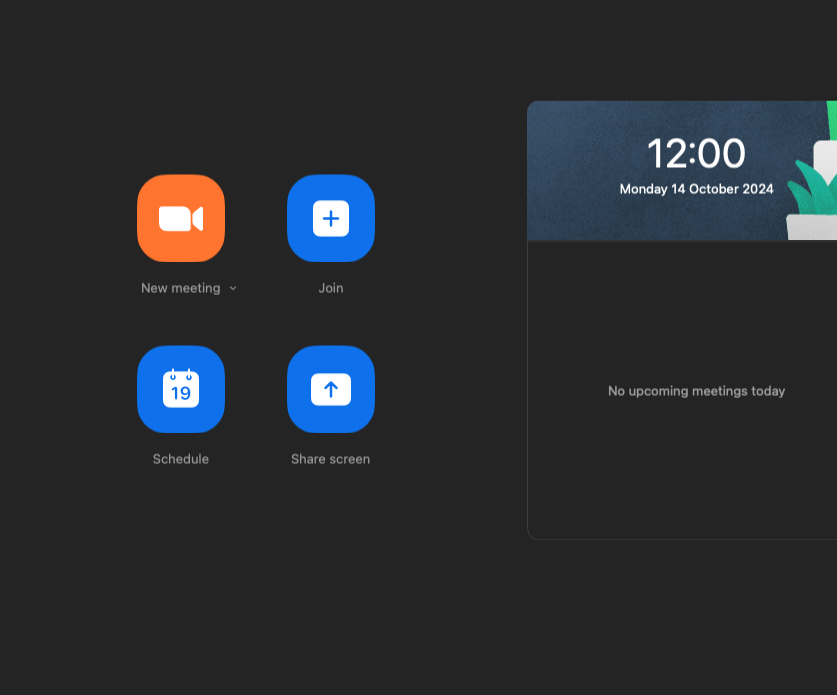Click the blue Join plus icon
This screenshot has height=695, width=837.
pyautogui.click(x=331, y=218)
